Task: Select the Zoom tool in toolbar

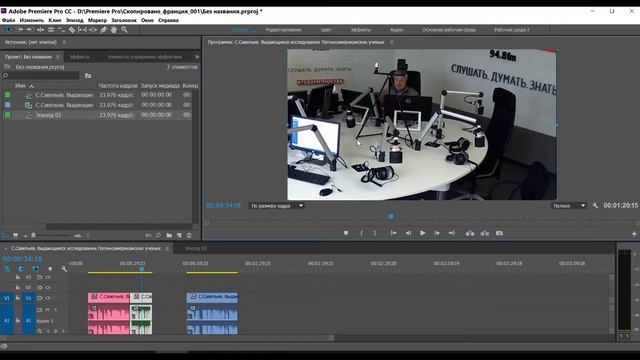Action: pyautogui.click(x=124, y=30)
